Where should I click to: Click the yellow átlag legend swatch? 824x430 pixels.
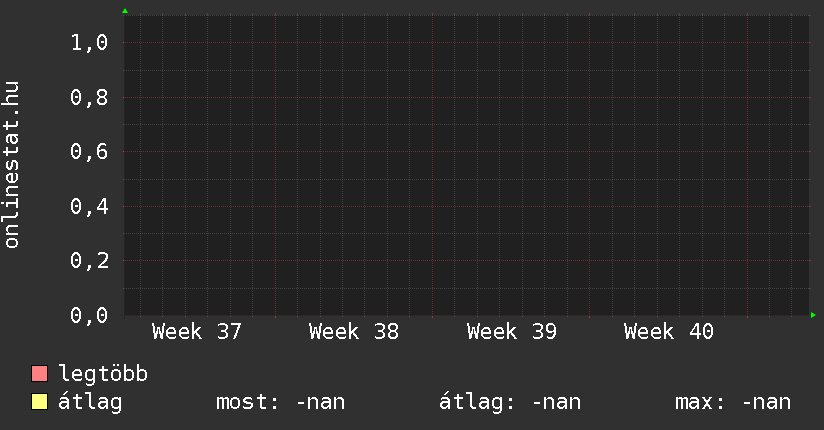39,402
